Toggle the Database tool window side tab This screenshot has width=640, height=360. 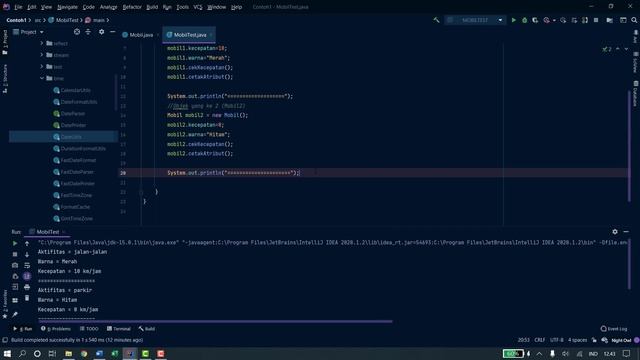tap(635, 93)
